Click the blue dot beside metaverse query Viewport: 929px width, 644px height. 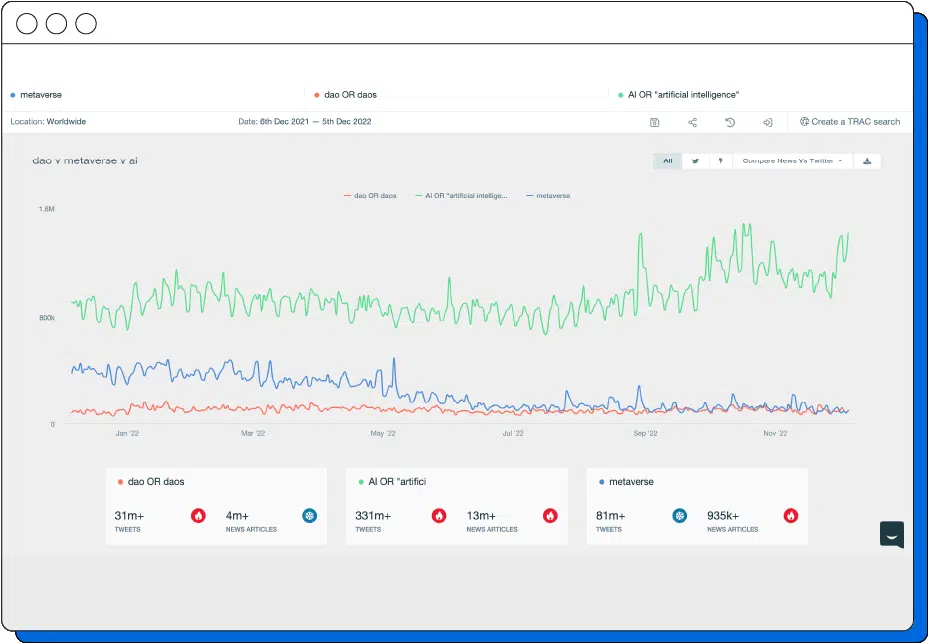12,95
